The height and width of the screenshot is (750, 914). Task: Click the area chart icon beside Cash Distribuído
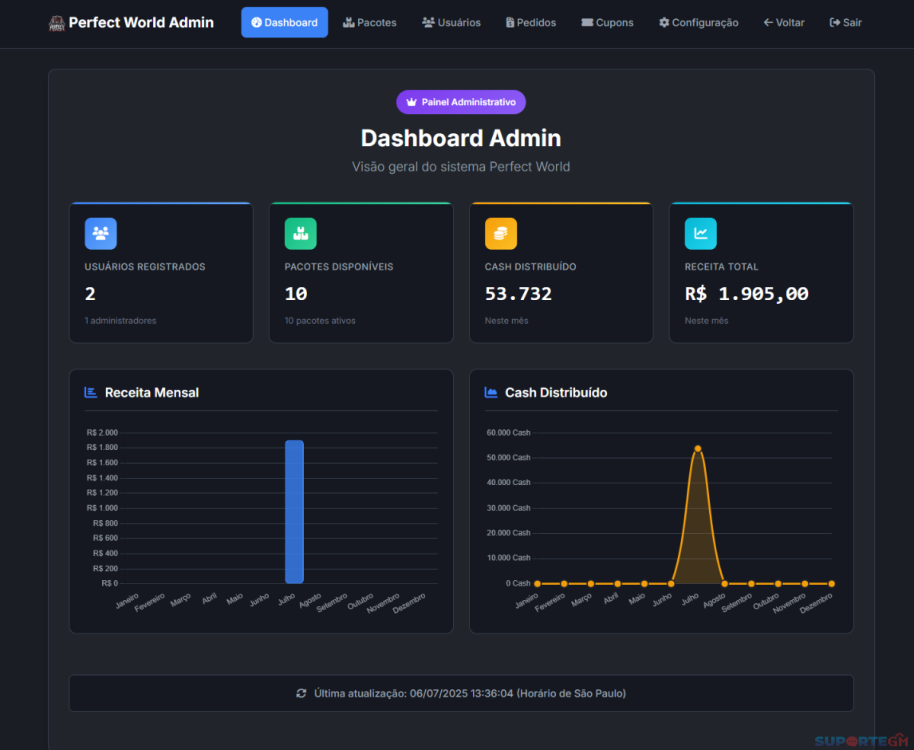(x=491, y=393)
